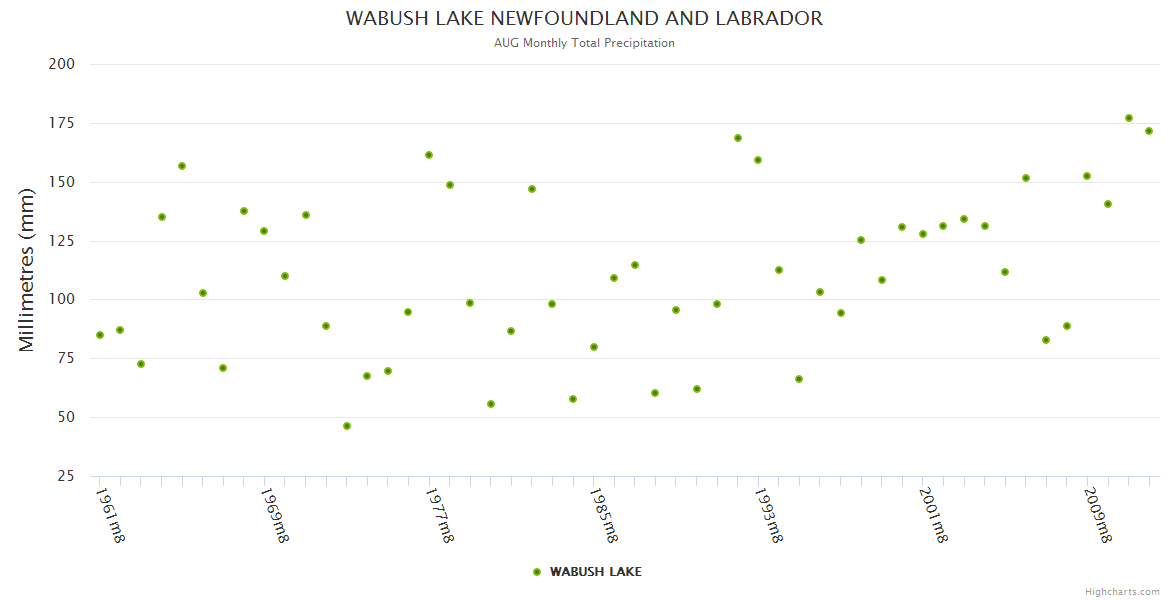1170x600 pixels.
Task: Click the last data point on the far right
Action: [1149, 131]
